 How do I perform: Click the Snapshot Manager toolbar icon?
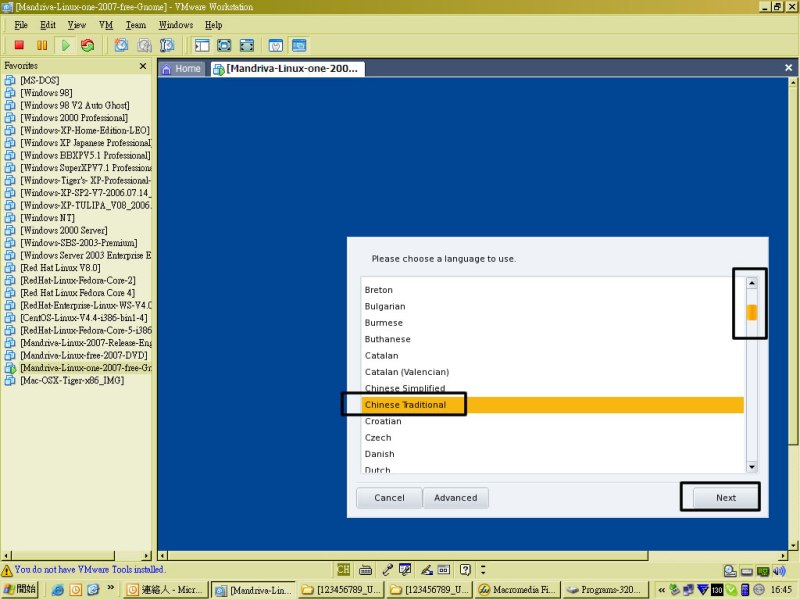(x=167, y=45)
